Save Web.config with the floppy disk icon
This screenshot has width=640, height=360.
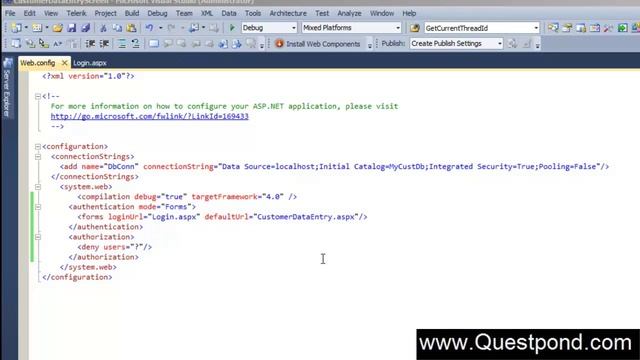click(x=71, y=28)
